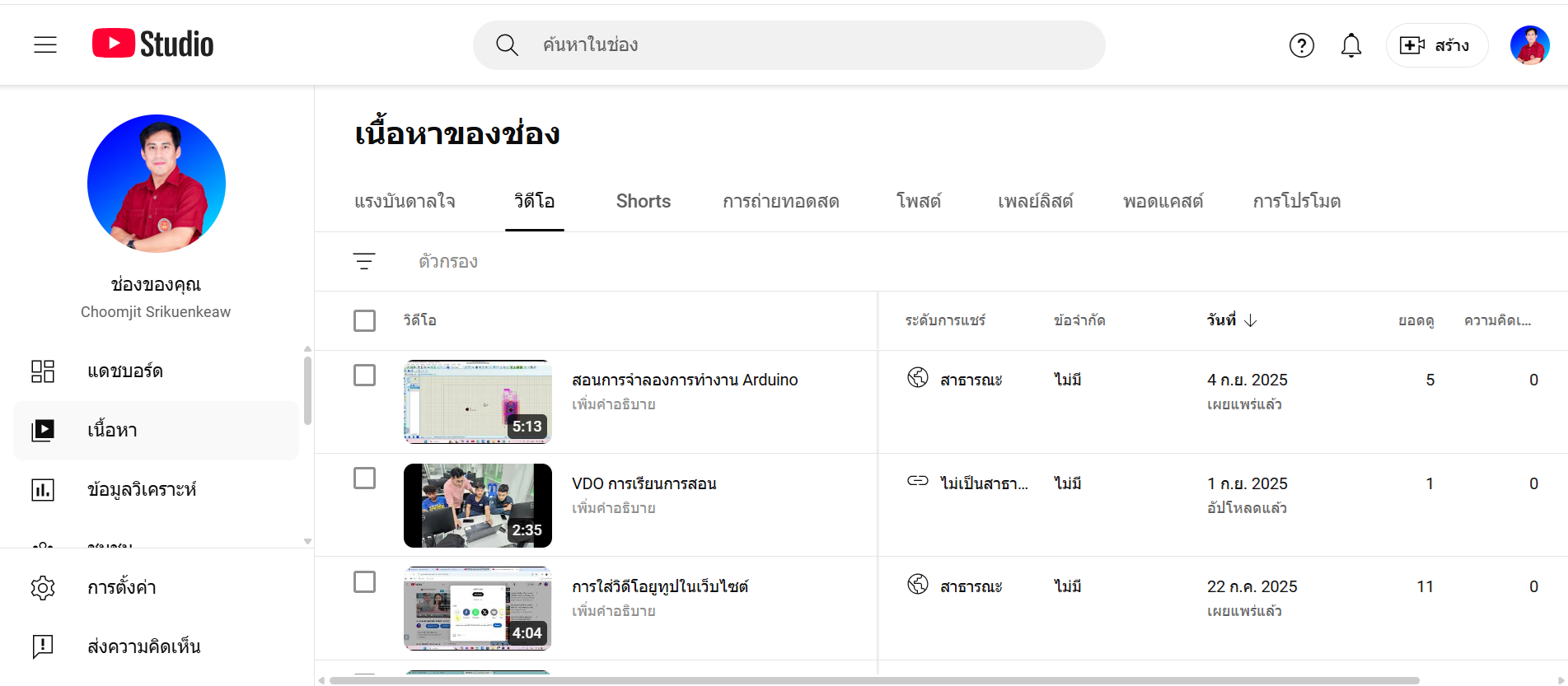
Task: Open the help question mark icon
Action: point(1301,45)
